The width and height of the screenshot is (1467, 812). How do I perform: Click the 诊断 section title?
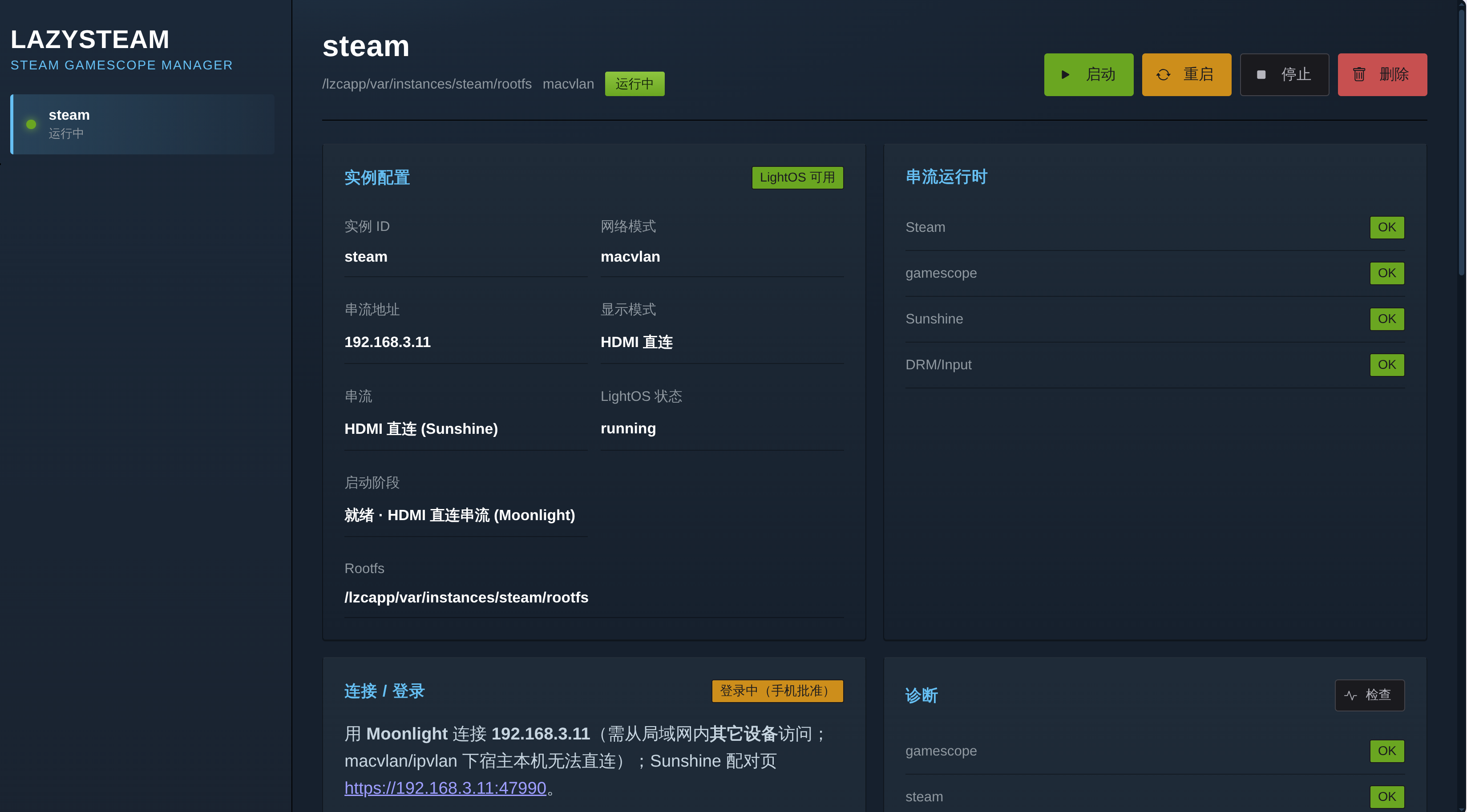921,695
